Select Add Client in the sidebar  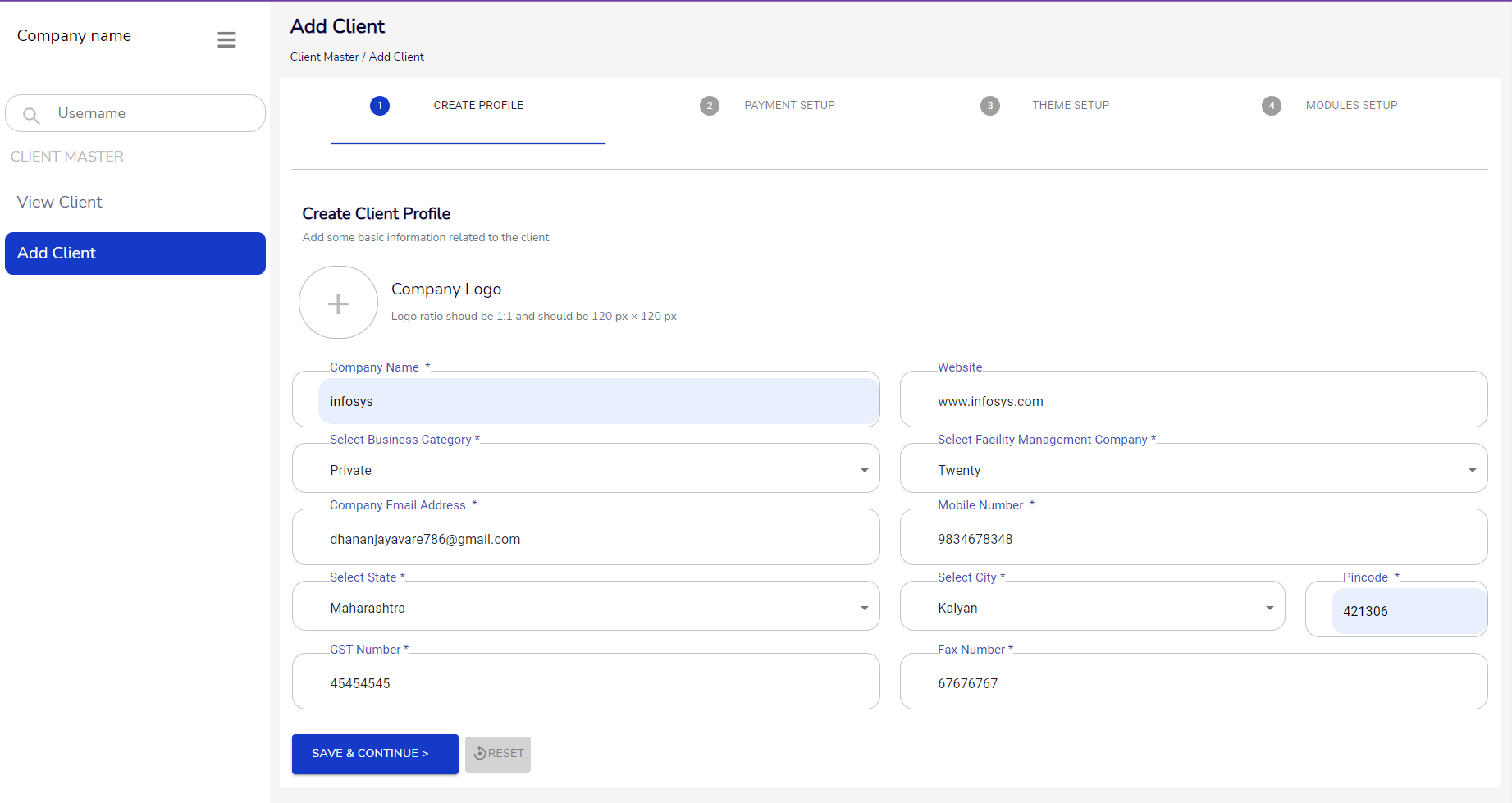click(x=135, y=253)
